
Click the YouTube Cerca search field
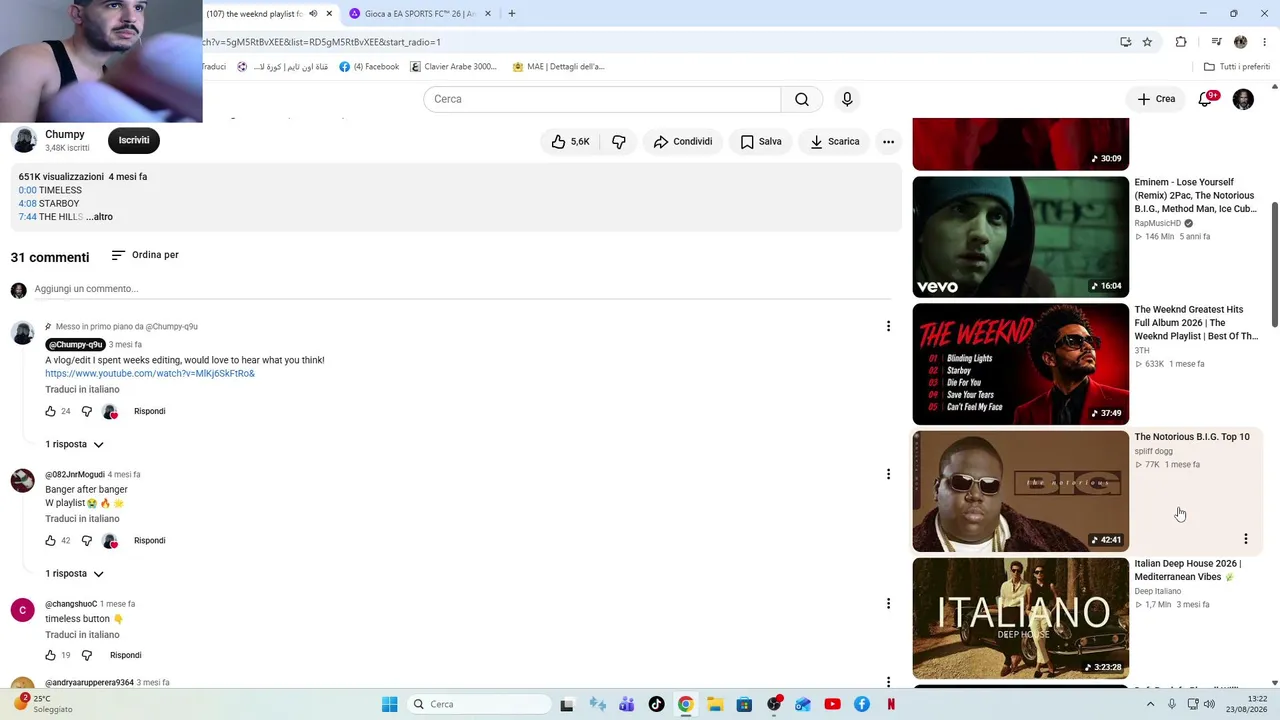(602, 99)
